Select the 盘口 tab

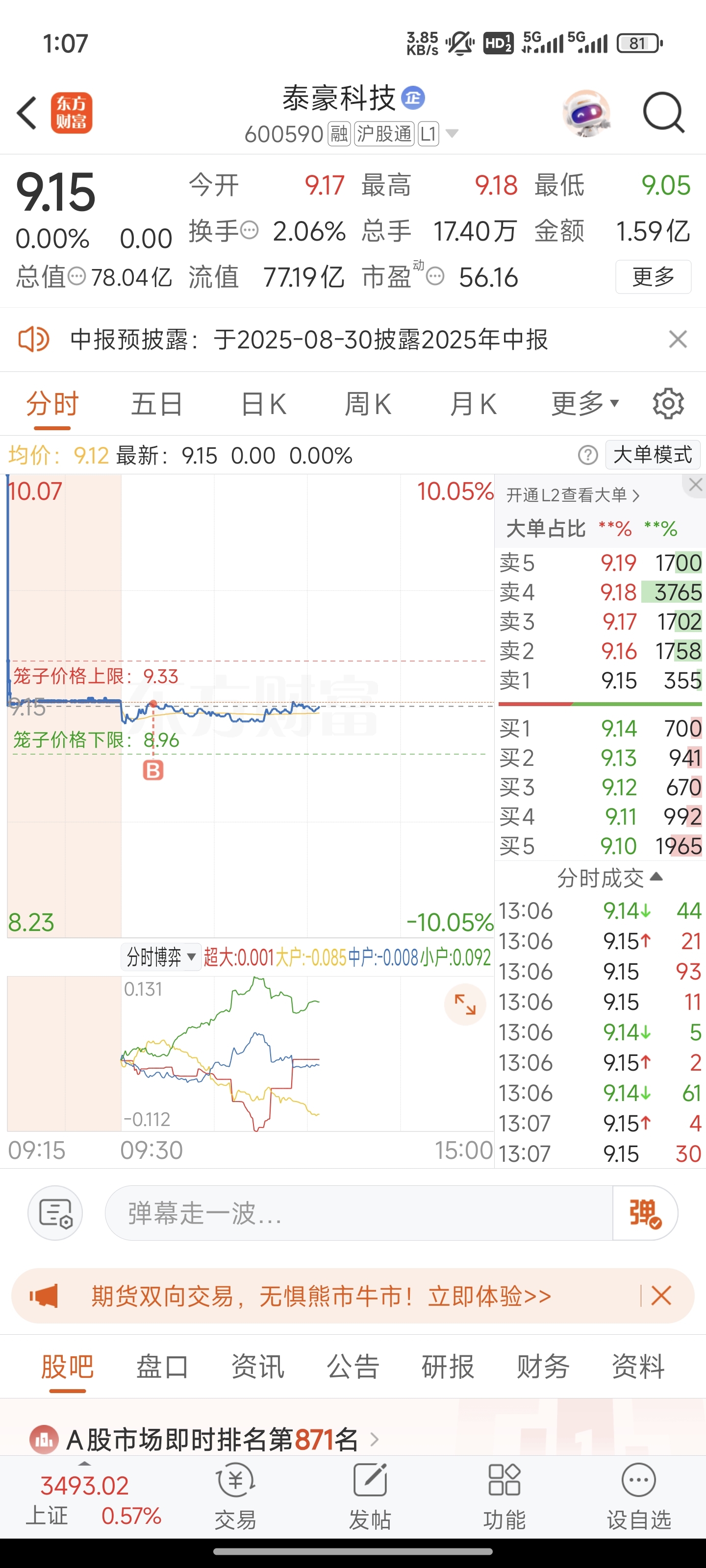[162, 1367]
